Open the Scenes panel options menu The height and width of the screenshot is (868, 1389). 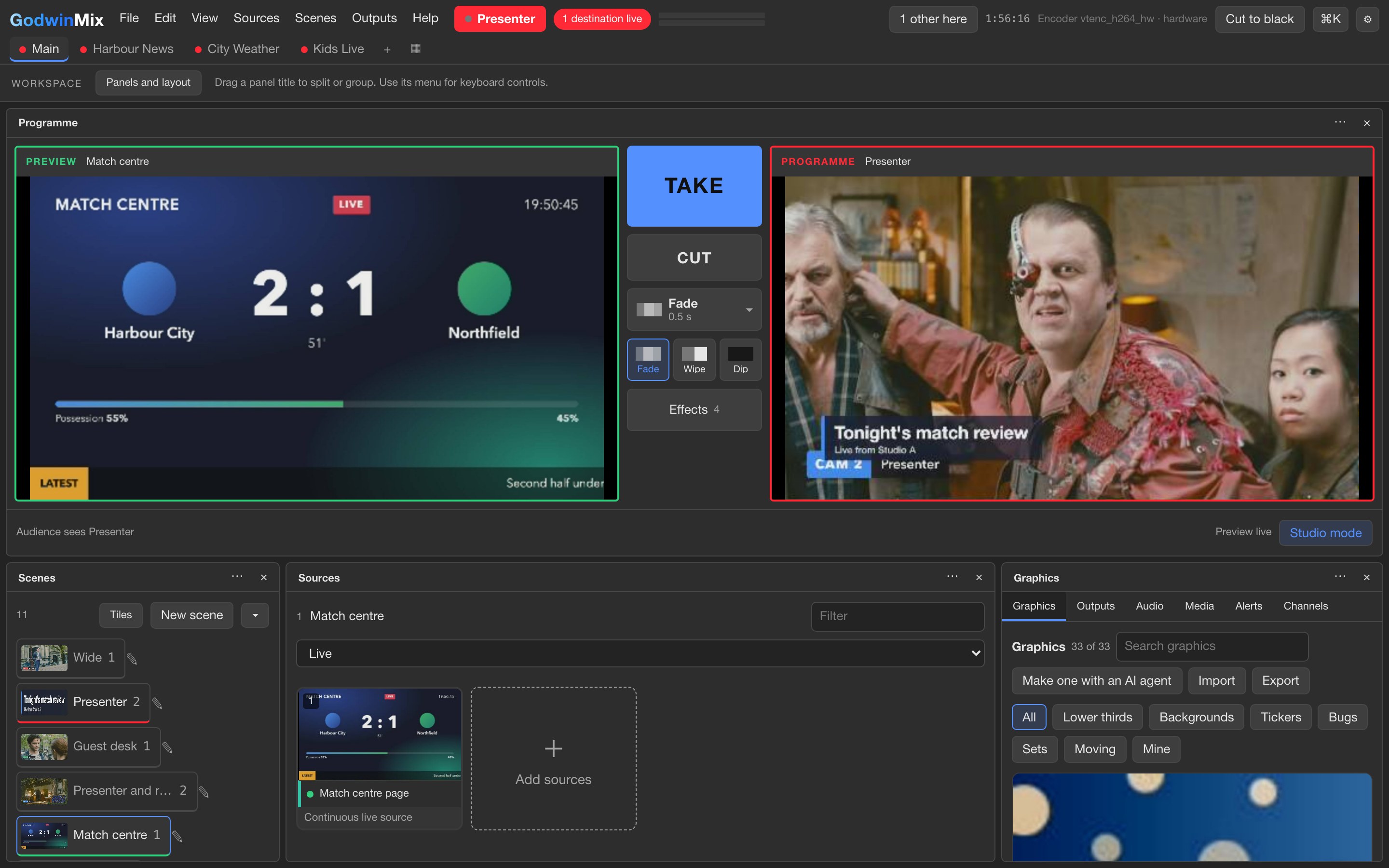pos(237,576)
